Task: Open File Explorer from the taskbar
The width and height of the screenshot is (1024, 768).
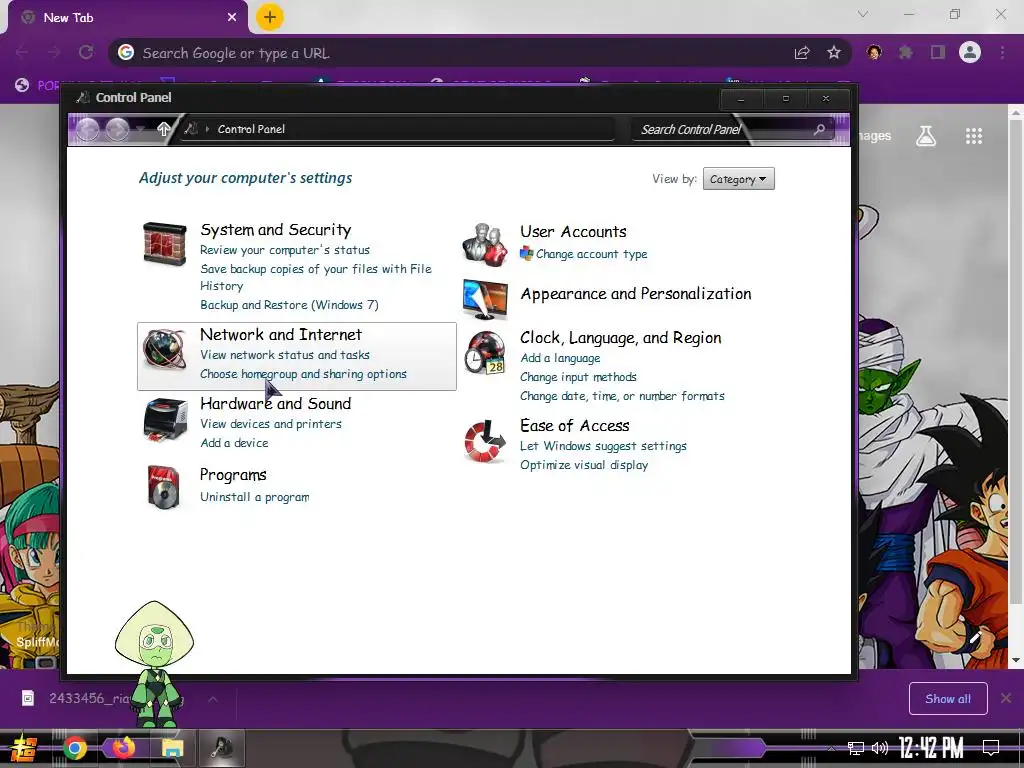Action: click(172, 748)
